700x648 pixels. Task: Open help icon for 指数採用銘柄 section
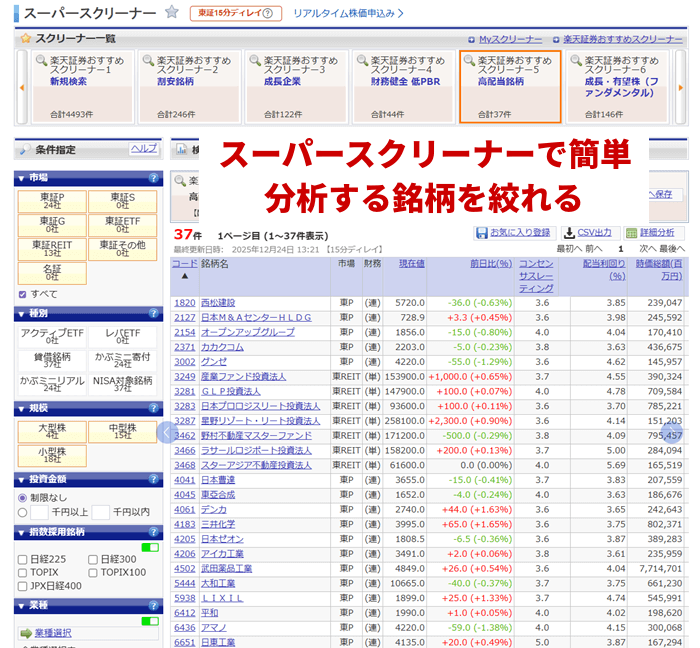point(153,532)
